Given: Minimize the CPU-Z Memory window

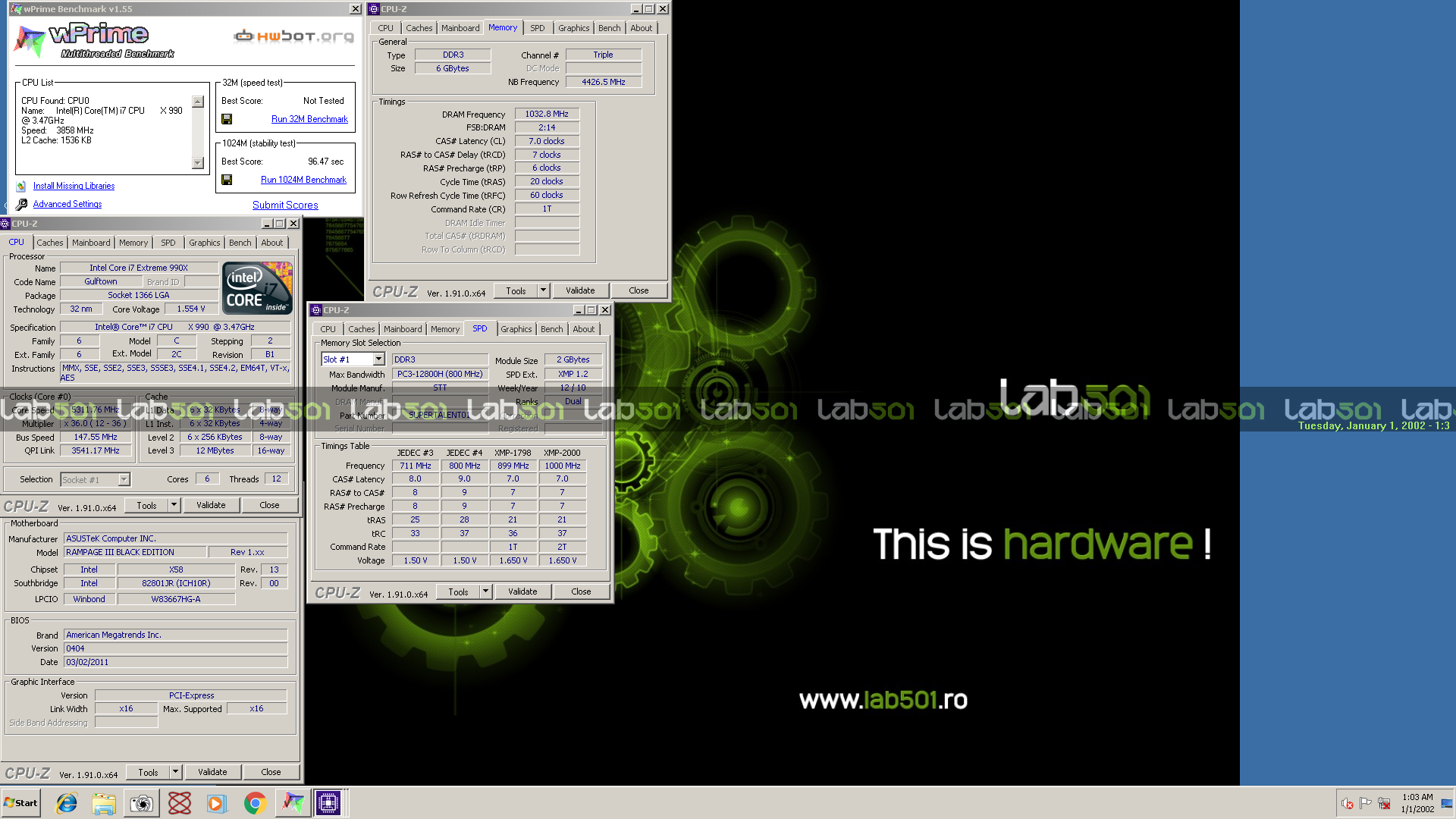Looking at the screenshot, I should 635,9.
